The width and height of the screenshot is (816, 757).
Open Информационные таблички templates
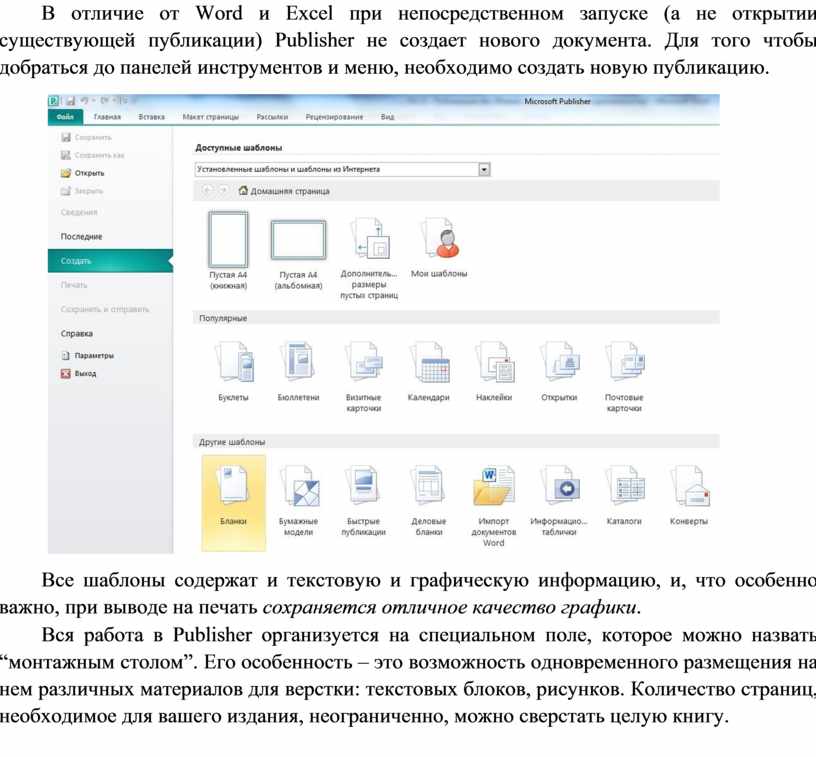559,500
